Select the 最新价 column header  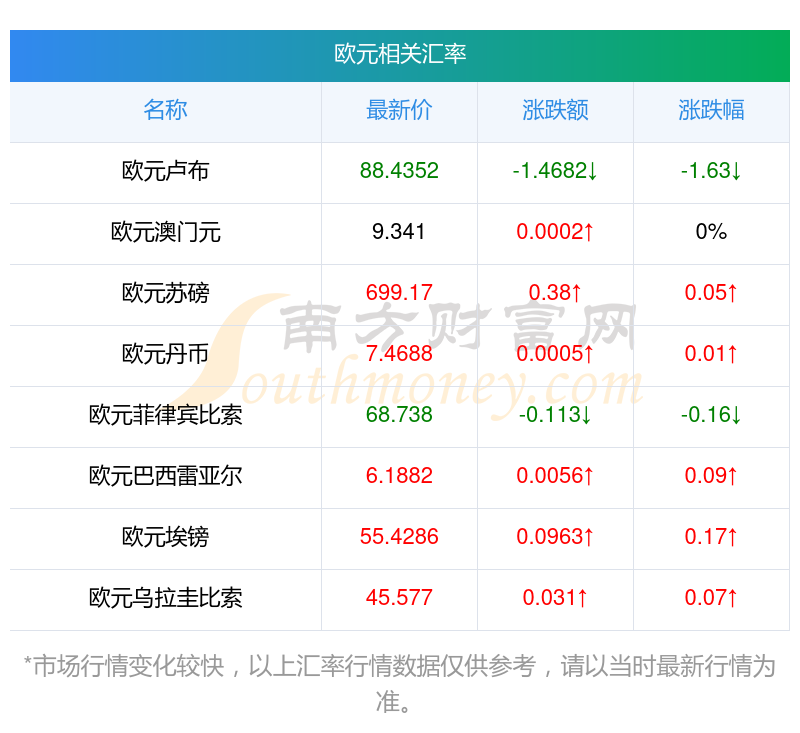[399, 110]
